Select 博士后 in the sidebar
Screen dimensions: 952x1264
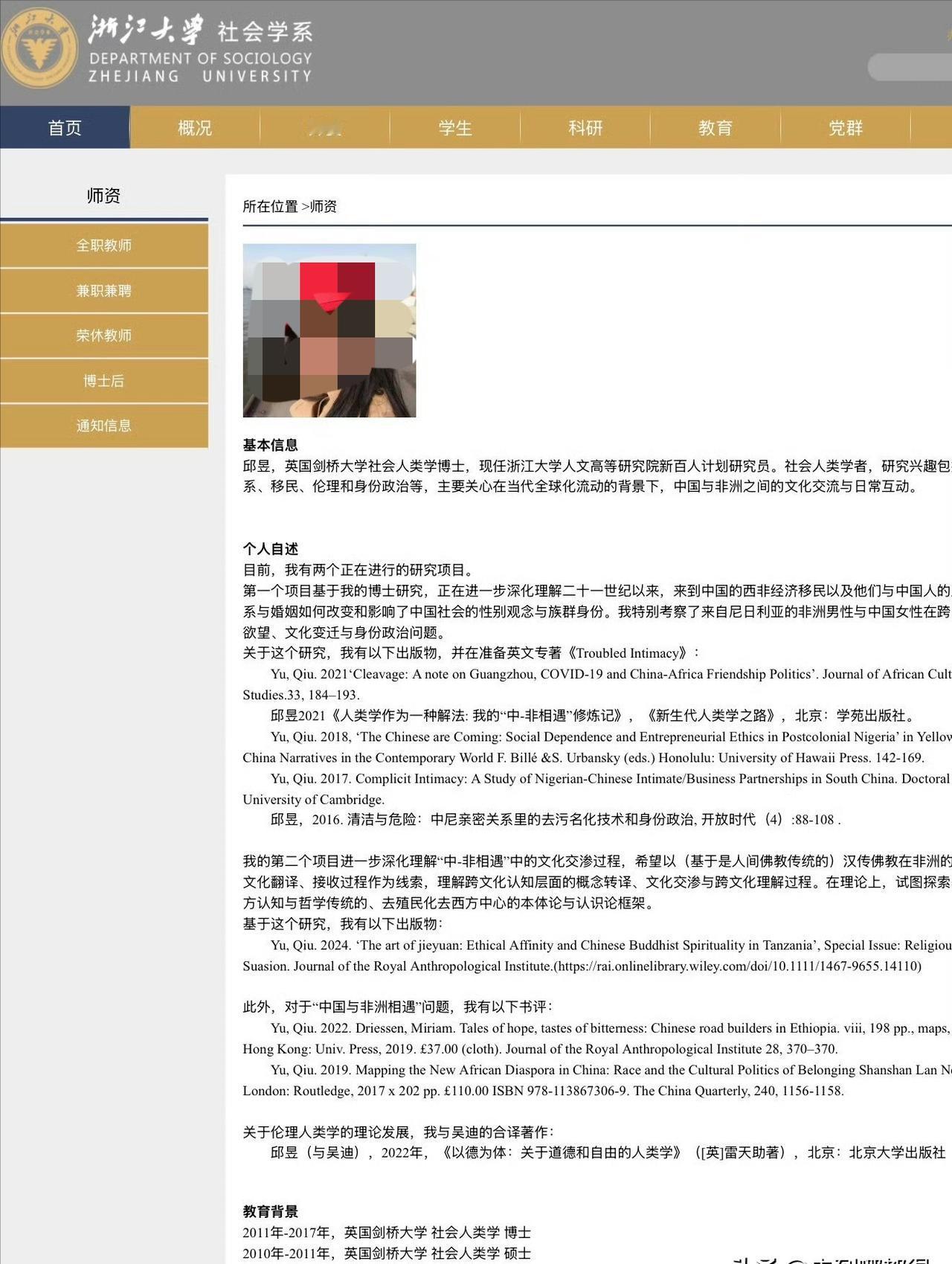[104, 381]
